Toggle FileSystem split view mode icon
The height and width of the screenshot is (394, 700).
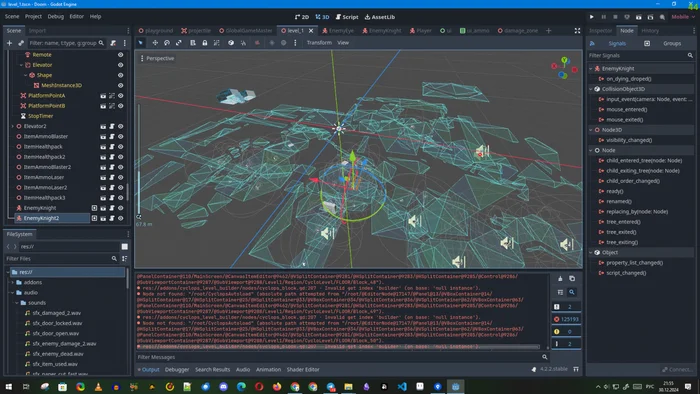(x=125, y=246)
